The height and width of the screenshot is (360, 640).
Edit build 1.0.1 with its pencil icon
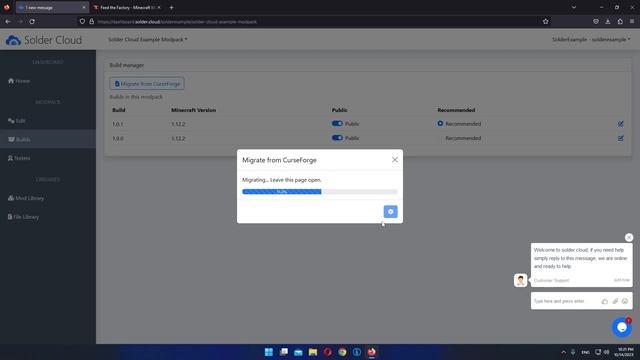pos(620,124)
